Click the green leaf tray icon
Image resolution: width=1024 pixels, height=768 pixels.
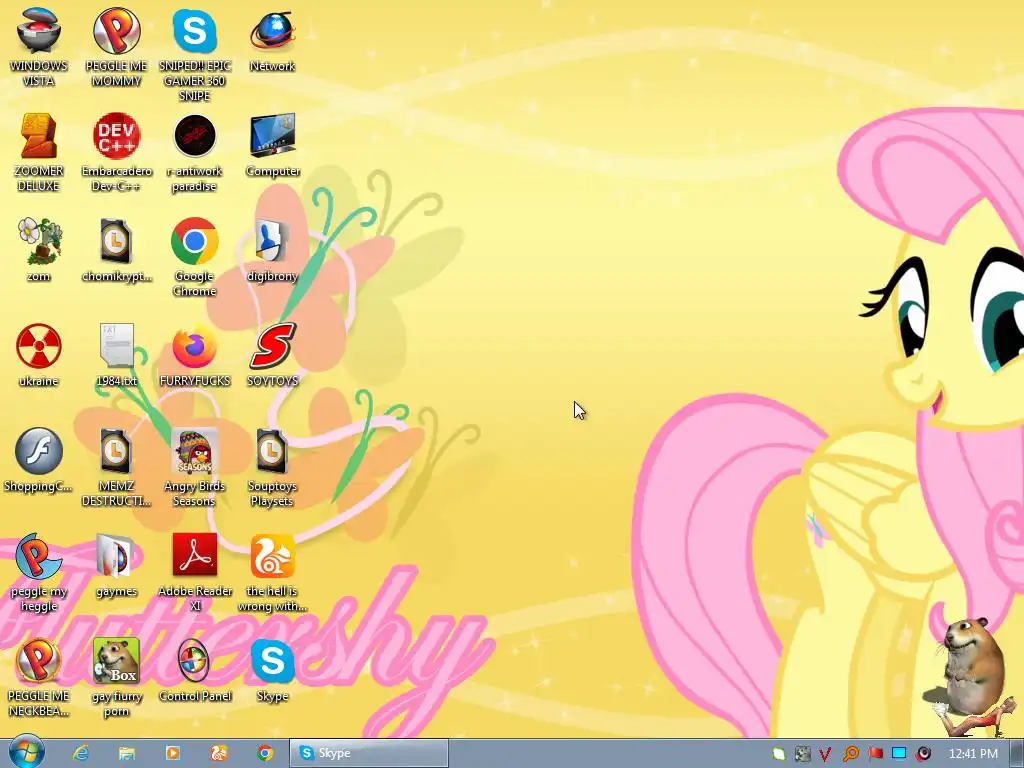(778, 754)
